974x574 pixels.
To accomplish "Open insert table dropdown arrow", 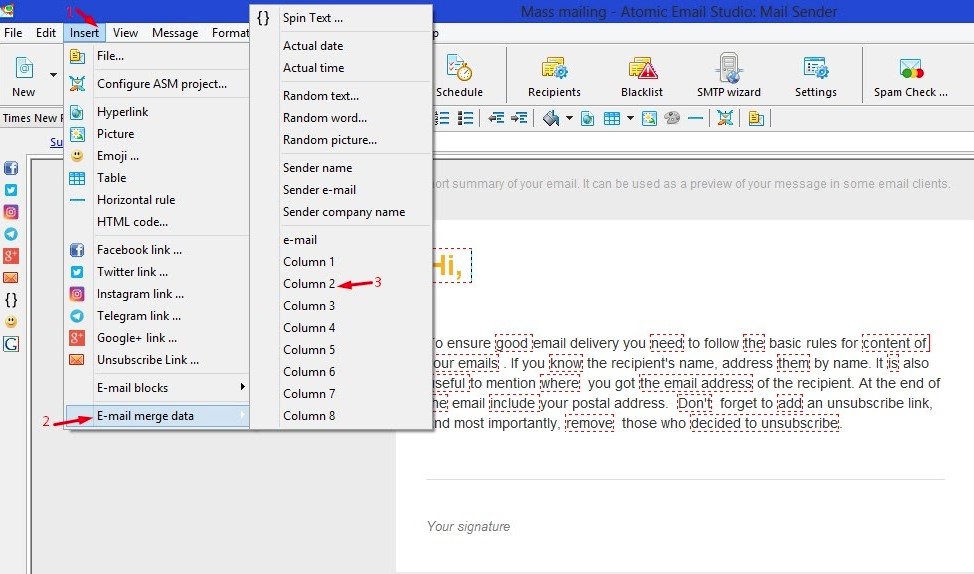I will coord(630,118).
